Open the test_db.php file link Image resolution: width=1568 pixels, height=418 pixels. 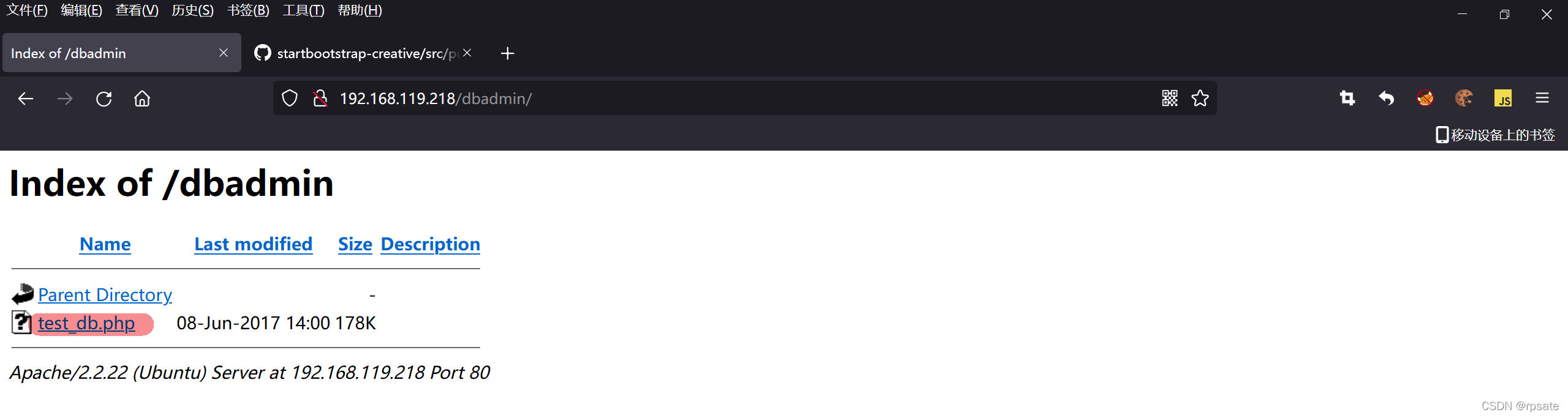click(x=86, y=323)
